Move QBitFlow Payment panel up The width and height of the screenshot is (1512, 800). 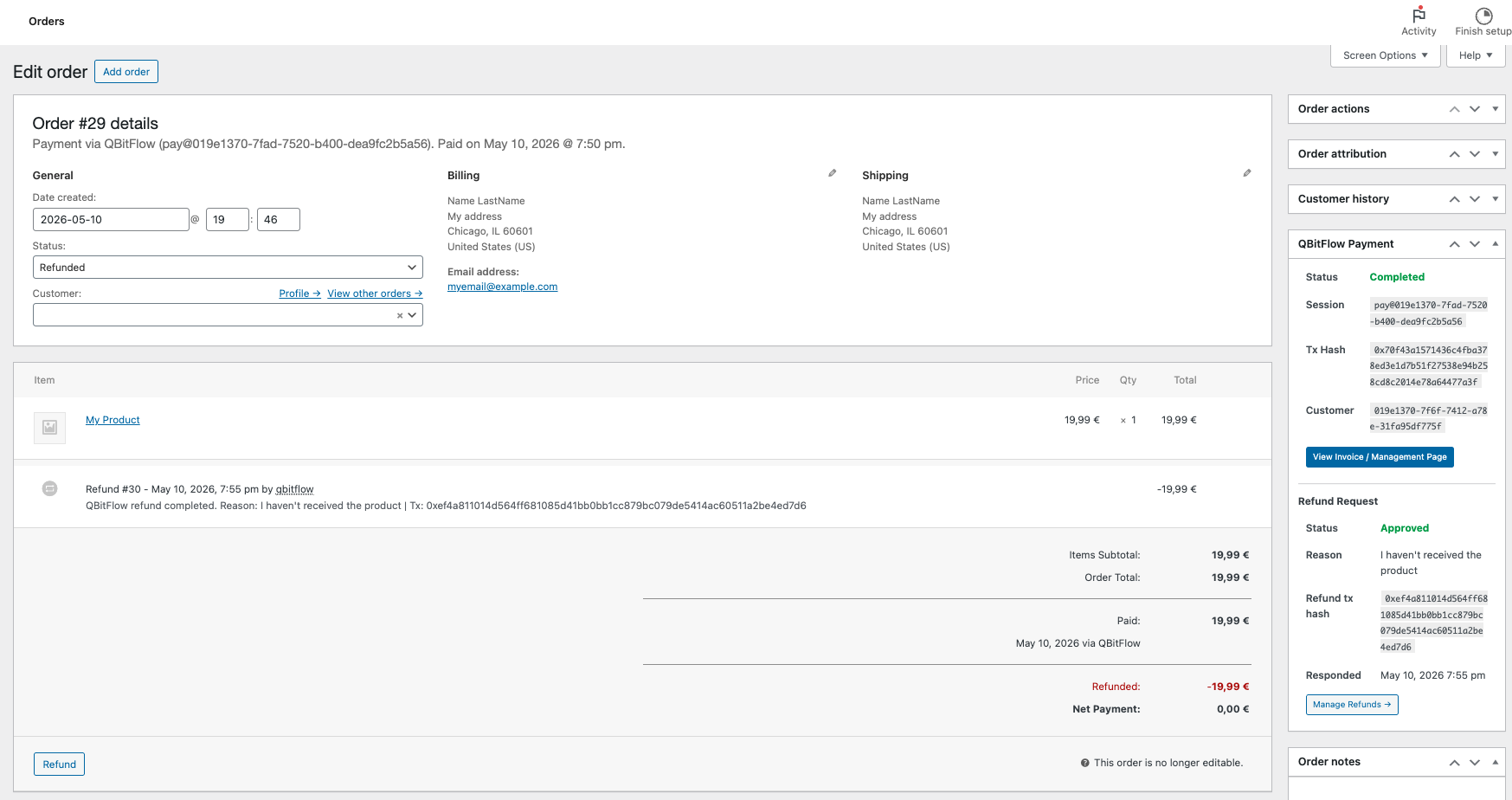click(x=1454, y=244)
